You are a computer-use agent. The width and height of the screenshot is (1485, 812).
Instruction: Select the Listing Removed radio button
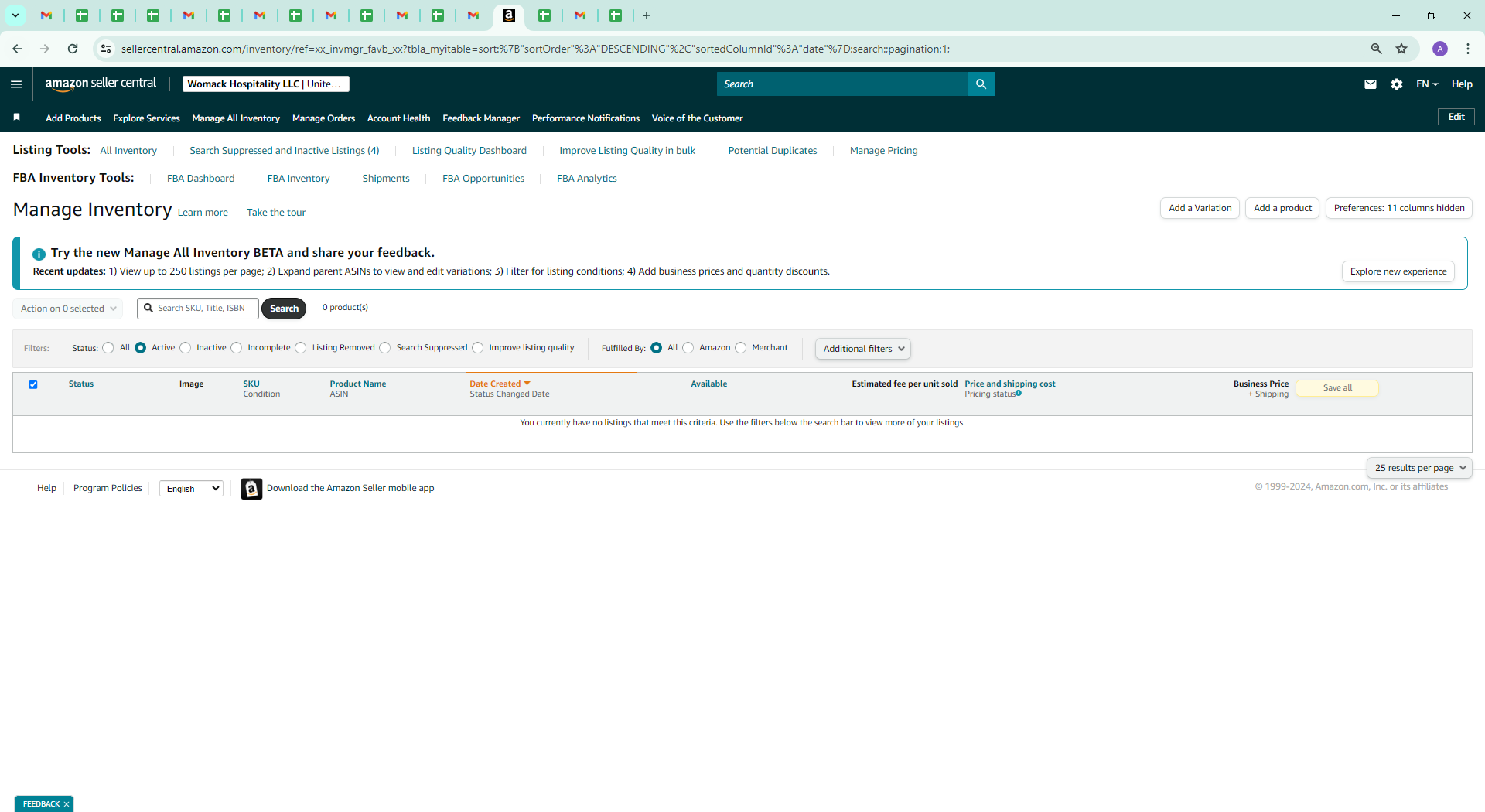click(x=301, y=348)
